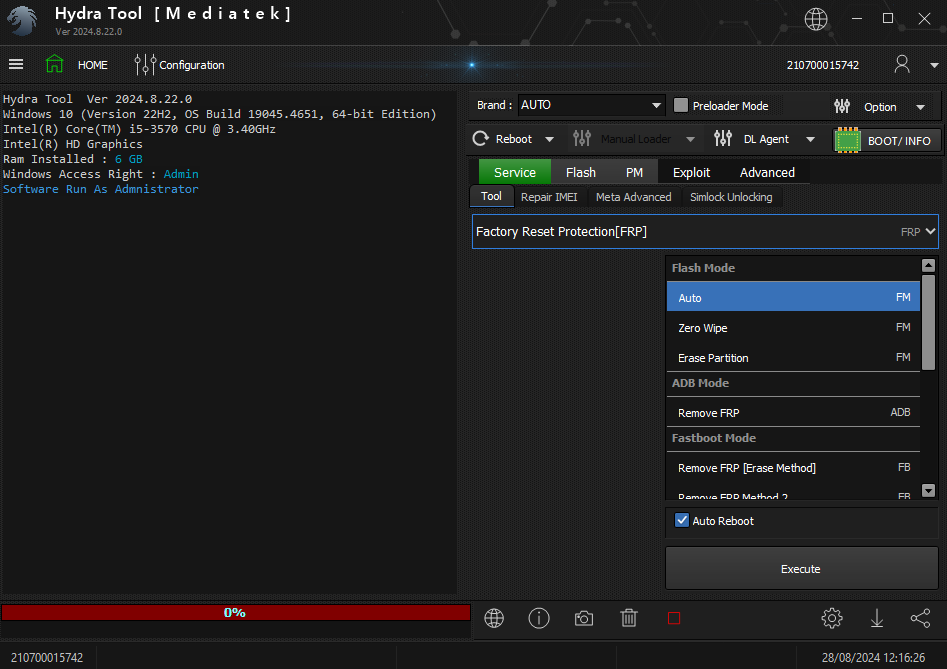
Task: Click the BOOT/ INFO button label
Action: coord(899,141)
